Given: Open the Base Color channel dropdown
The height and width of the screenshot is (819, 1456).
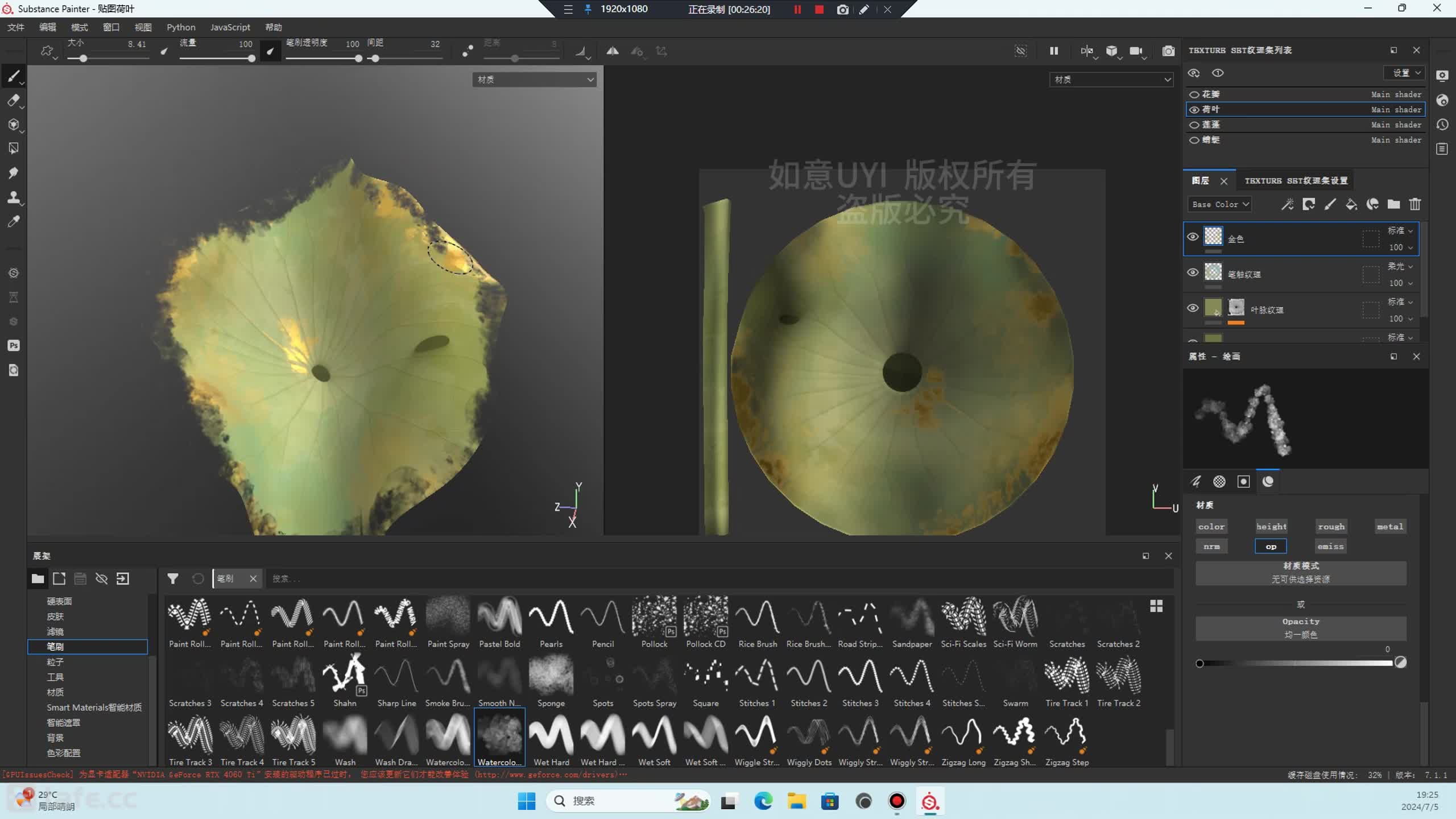Looking at the screenshot, I should (x=1219, y=204).
